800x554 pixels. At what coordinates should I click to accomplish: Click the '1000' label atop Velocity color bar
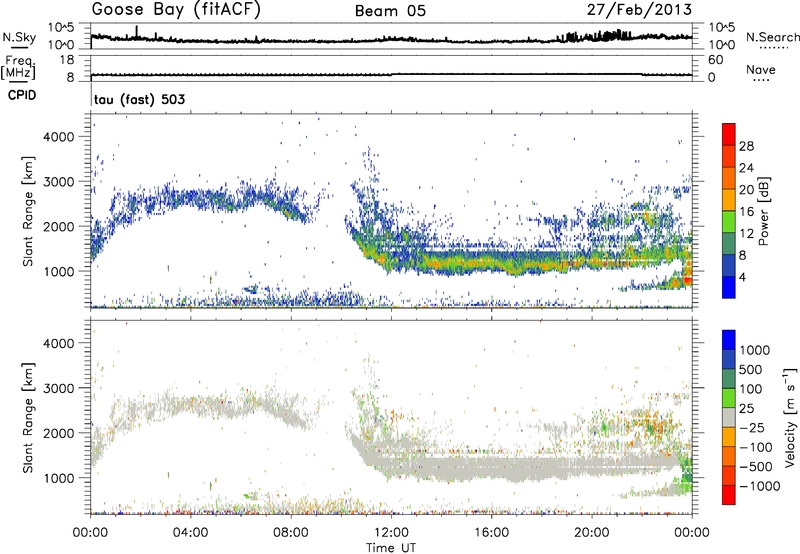[754, 350]
